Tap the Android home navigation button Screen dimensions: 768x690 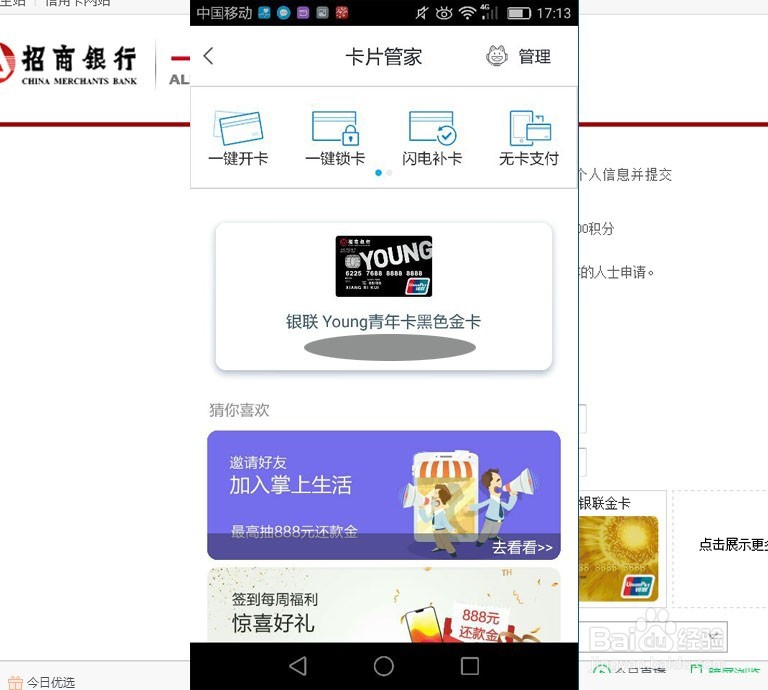pyautogui.click(x=384, y=666)
